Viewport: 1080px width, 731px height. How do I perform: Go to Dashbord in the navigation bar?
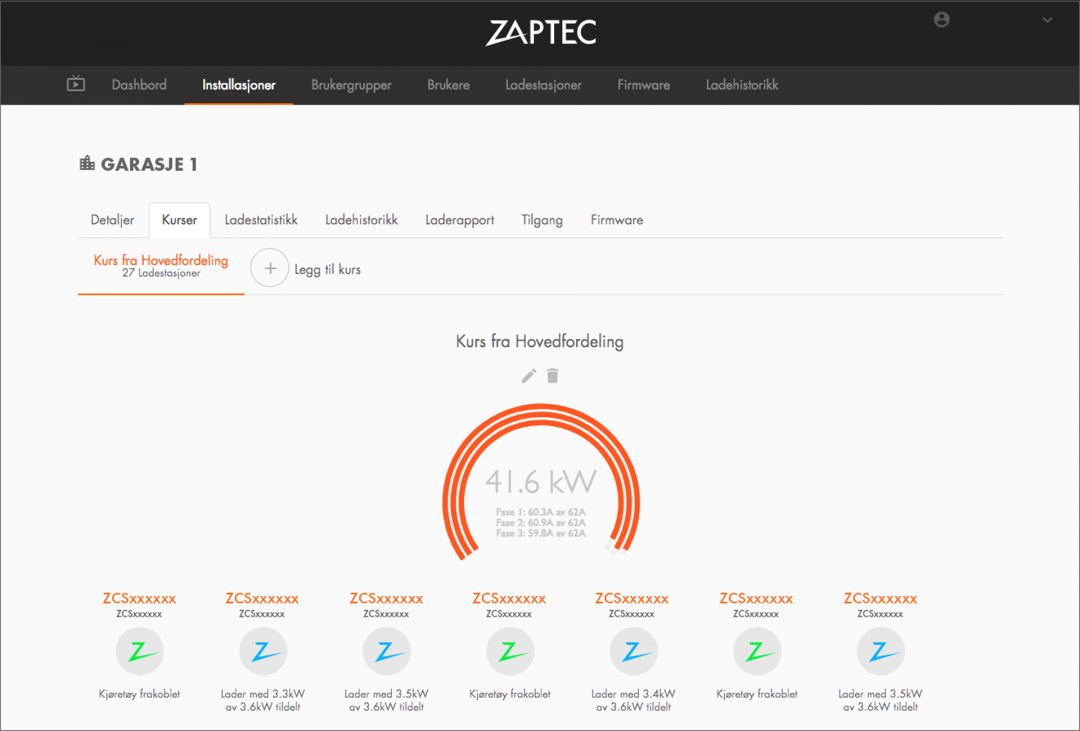coord(139,85)
